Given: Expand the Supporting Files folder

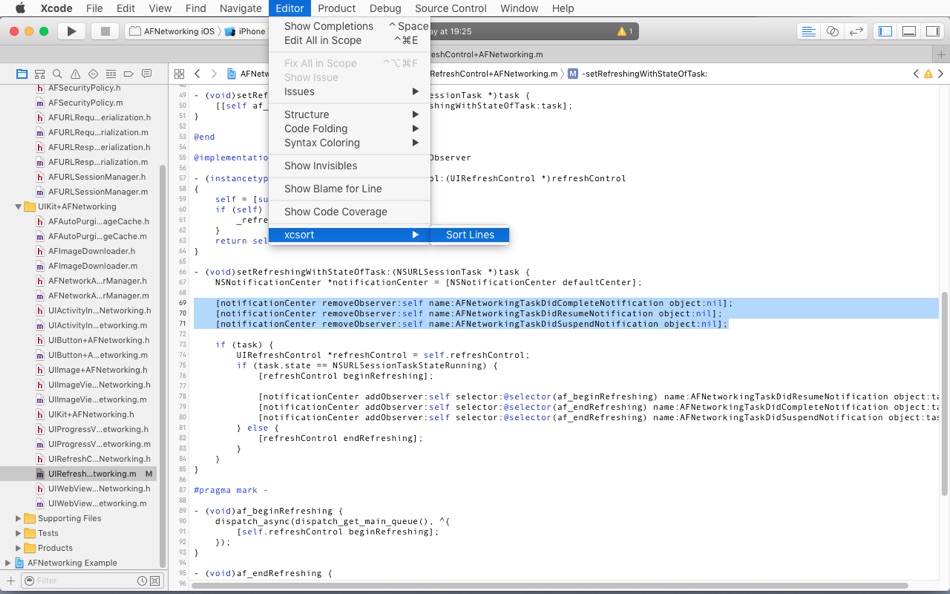Looking at the screenshot, I should (x=18, y=518).
